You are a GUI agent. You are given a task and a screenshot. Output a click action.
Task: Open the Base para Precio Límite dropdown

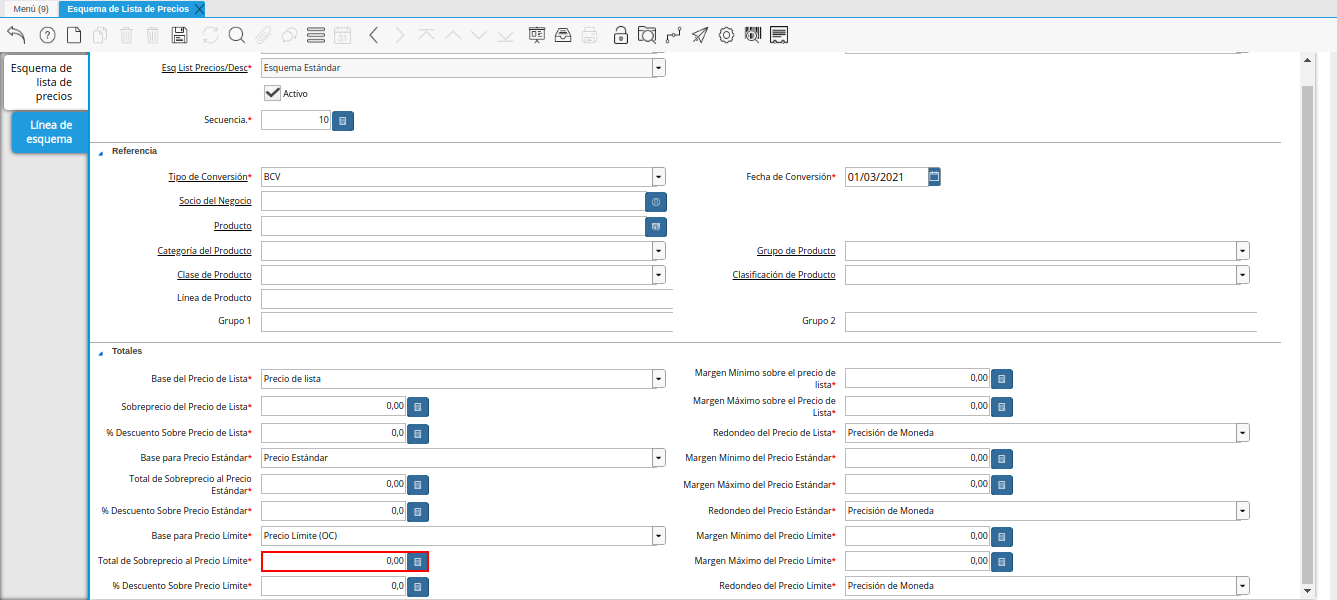[x=659, y=536]
